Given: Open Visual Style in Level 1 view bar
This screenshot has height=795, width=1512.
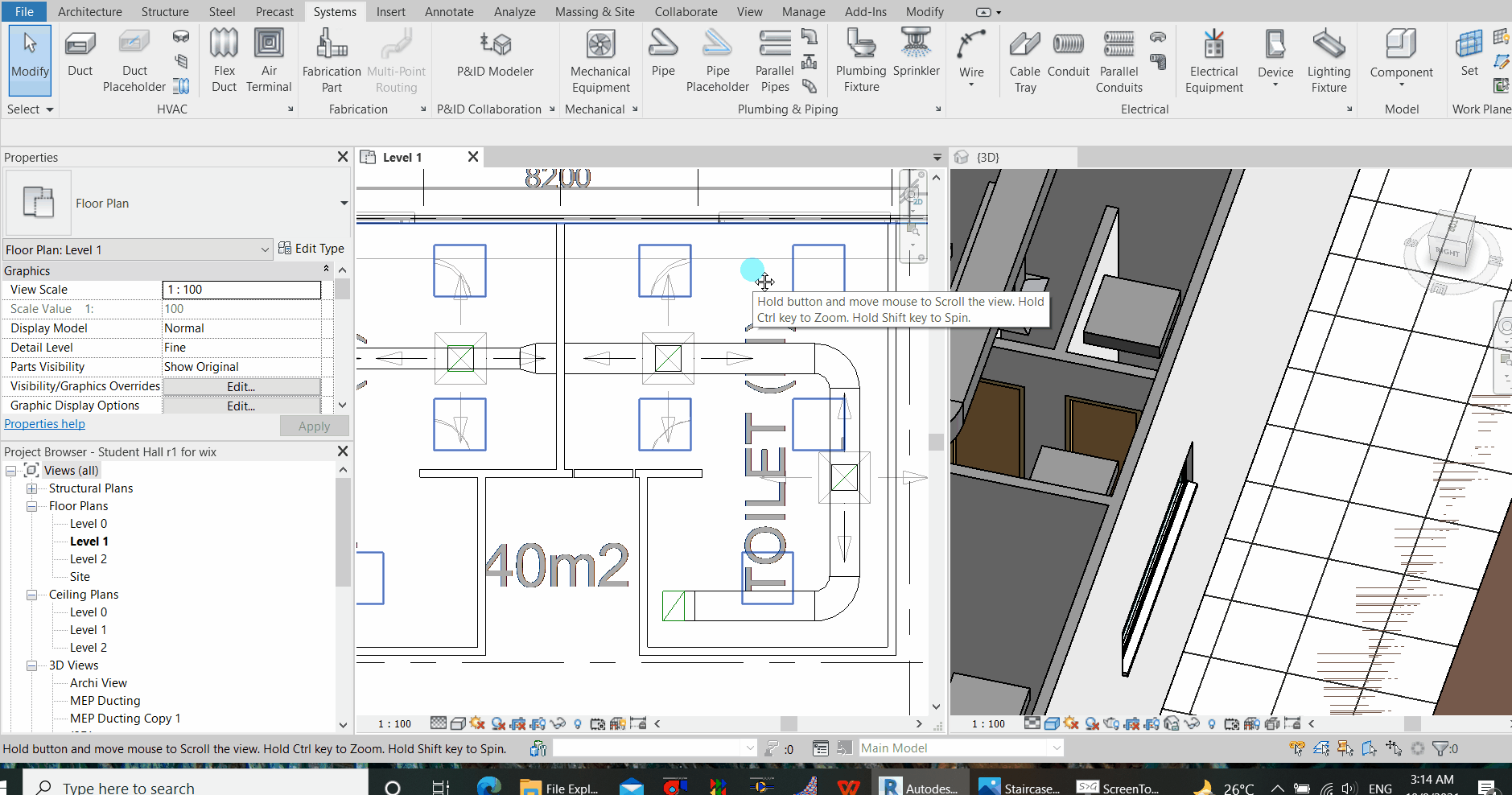Looking at the screenshot, I should (x=458, y=723).
